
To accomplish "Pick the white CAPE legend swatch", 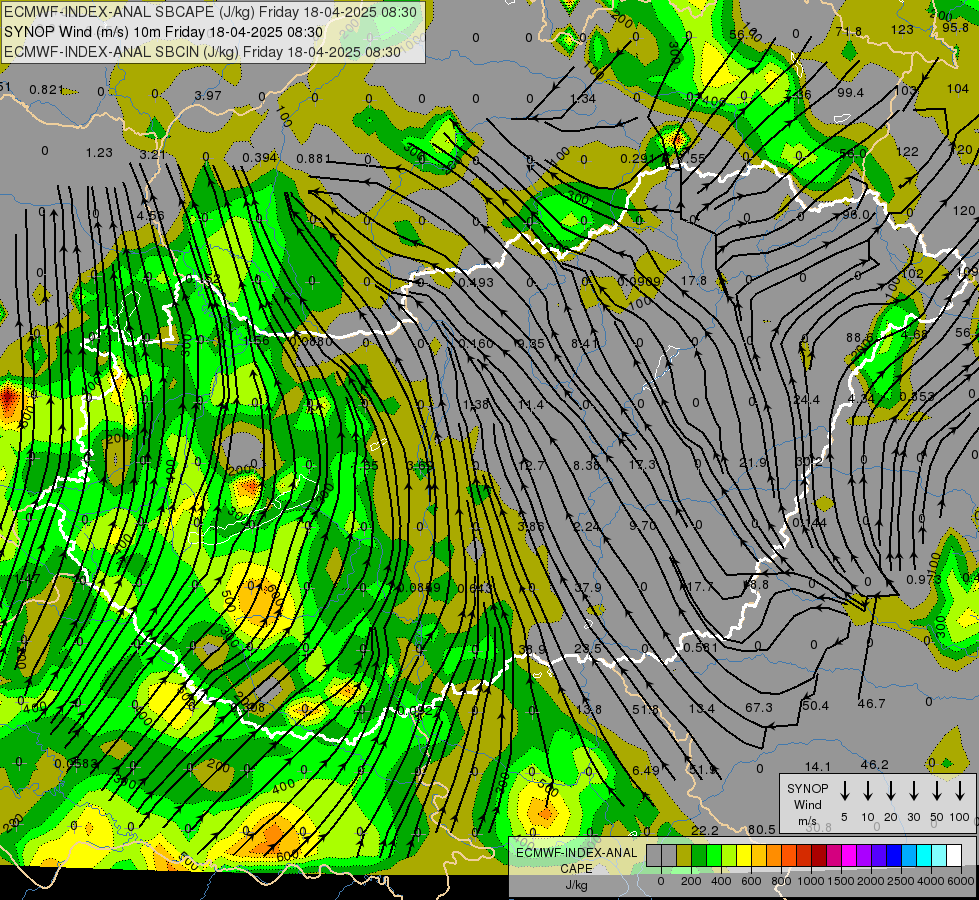I will click(x=953, y=856).
